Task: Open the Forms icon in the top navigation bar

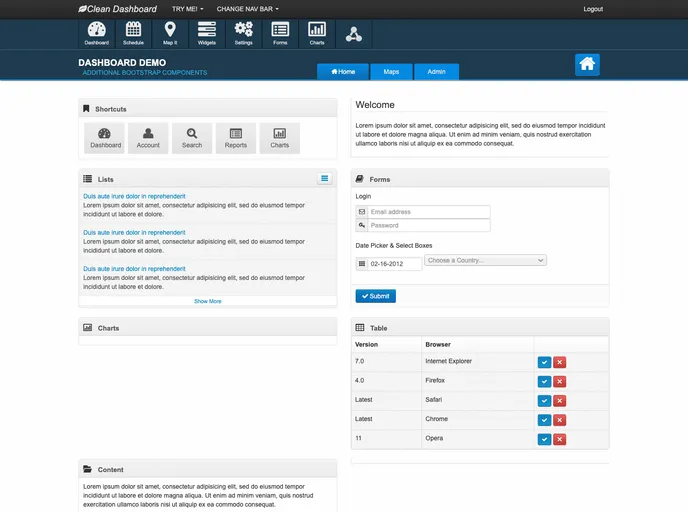Action: [280, 34]
